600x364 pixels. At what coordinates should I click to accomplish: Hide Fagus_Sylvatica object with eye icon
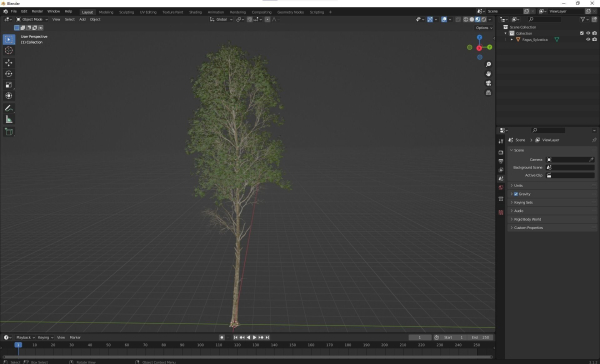[x=588, y=39]
